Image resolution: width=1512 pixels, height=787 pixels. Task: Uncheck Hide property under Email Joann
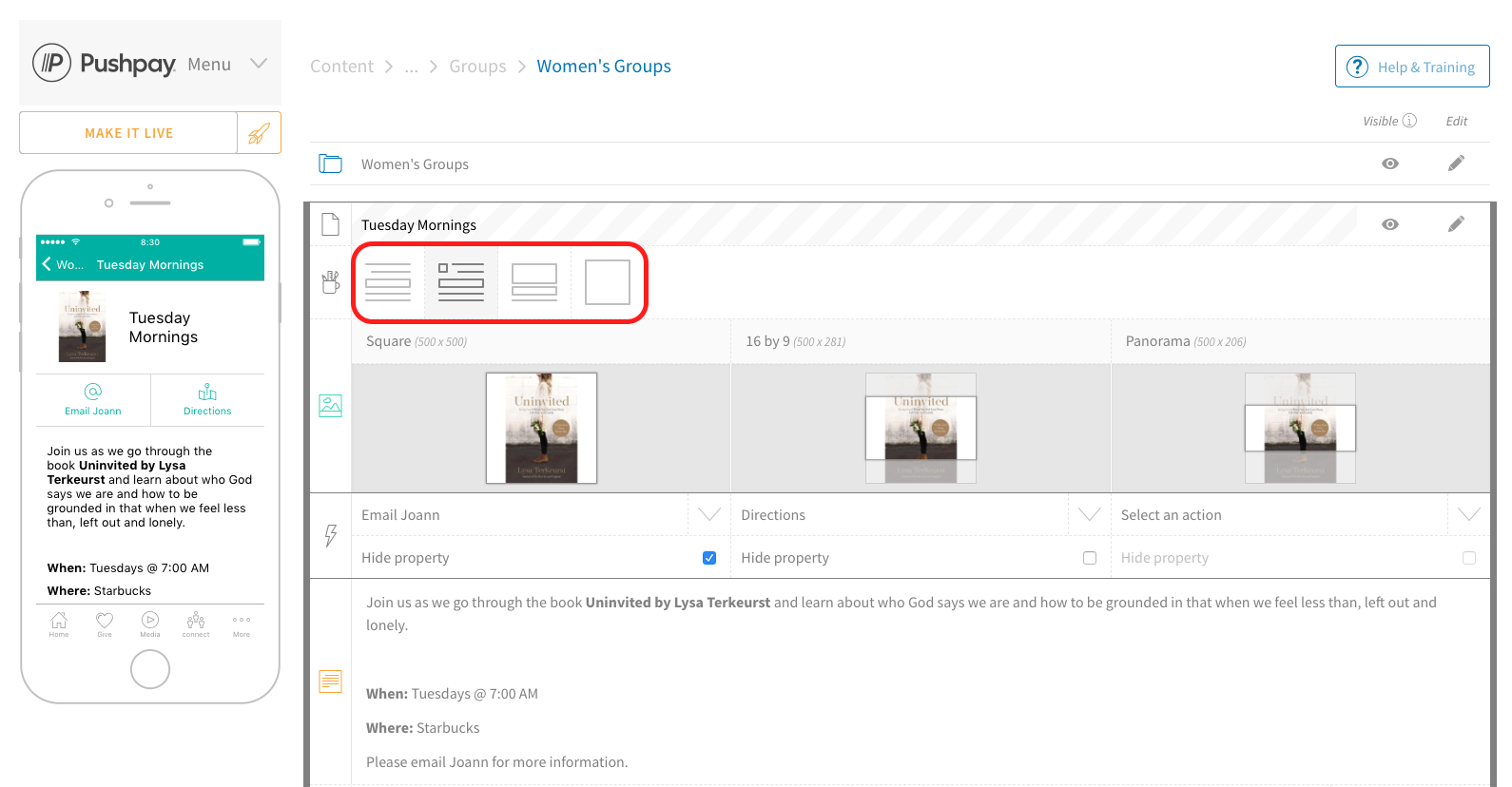click(709, 558)
